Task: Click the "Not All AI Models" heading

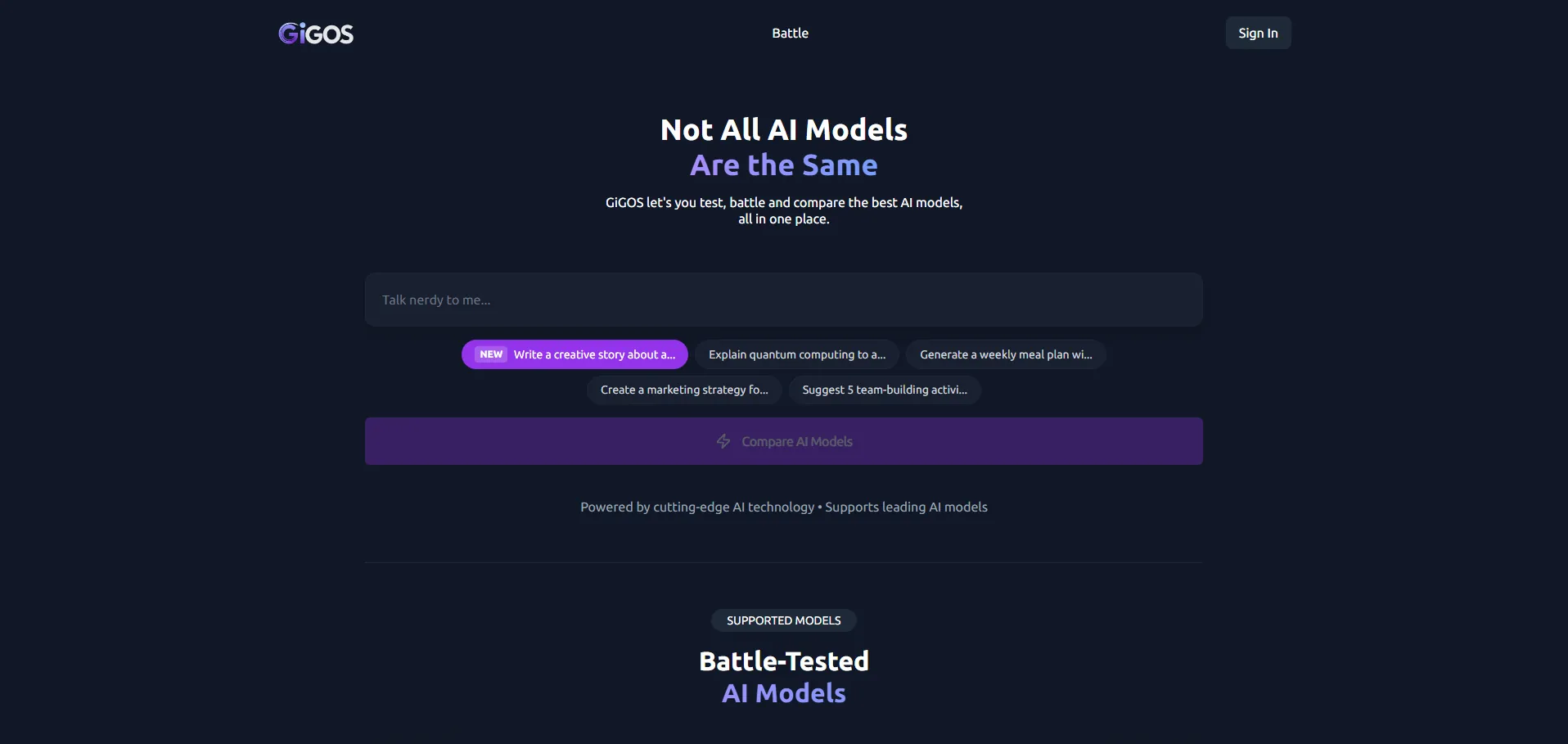Action: pyautogui.click(x=783, y=129)
